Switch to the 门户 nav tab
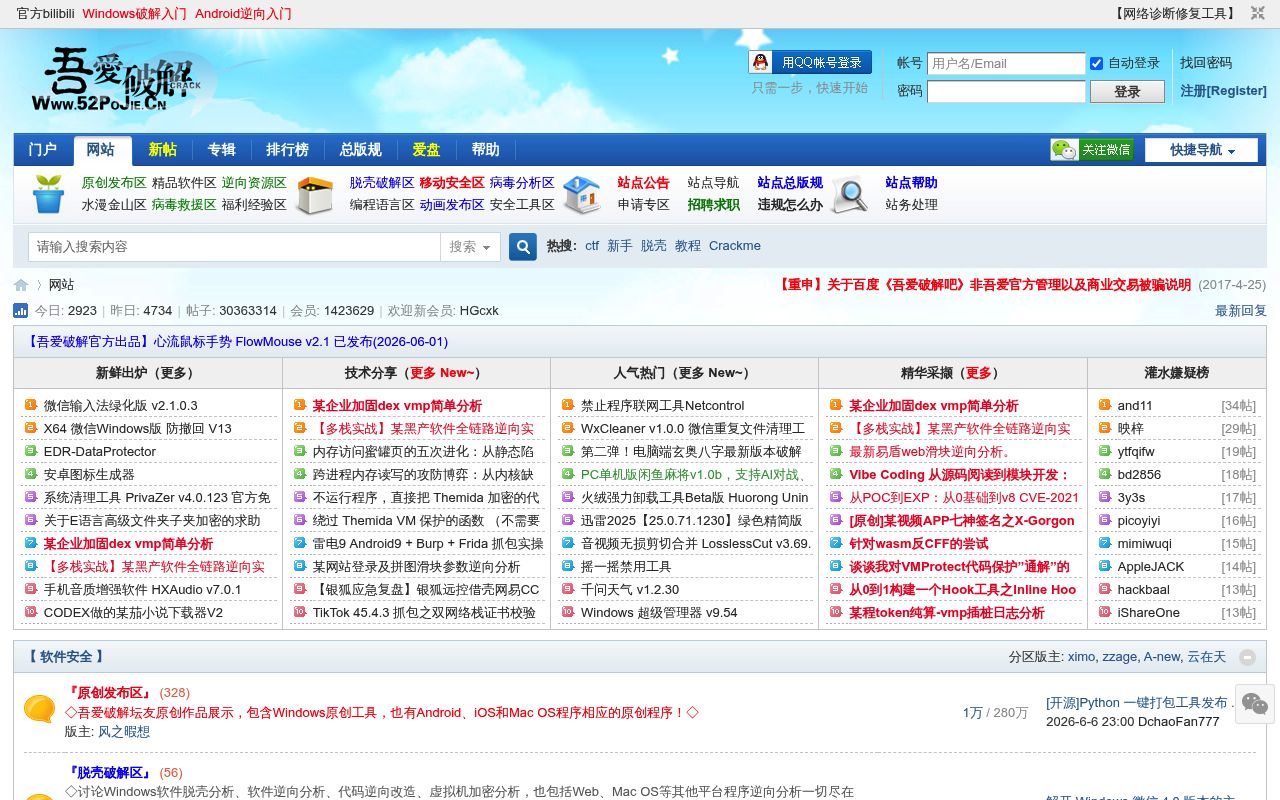1280x800 pixels. click(x=43, y=150)
